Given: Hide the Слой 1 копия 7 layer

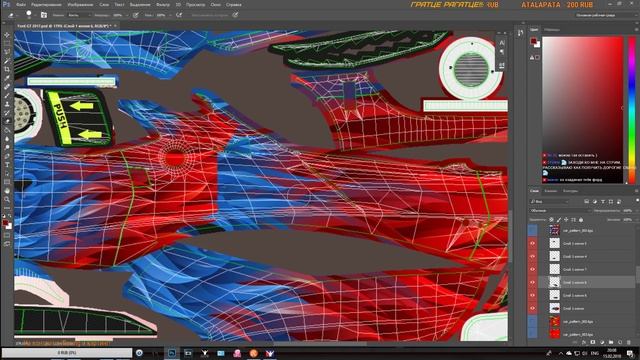Looking at the screenshot, I should pyautogui.click(x=532, y=269).
